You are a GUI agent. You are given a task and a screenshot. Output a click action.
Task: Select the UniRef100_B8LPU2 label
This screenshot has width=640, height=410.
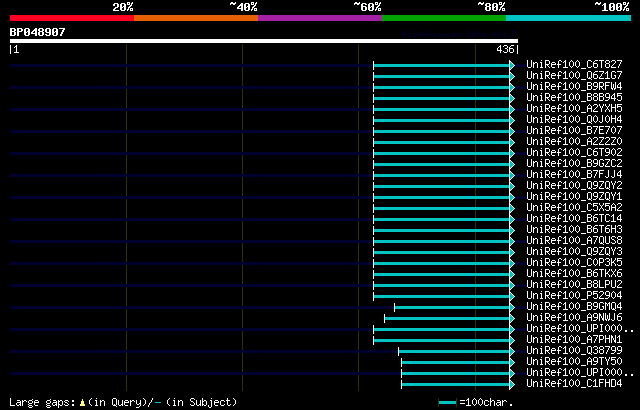click(x=574, y=284)
